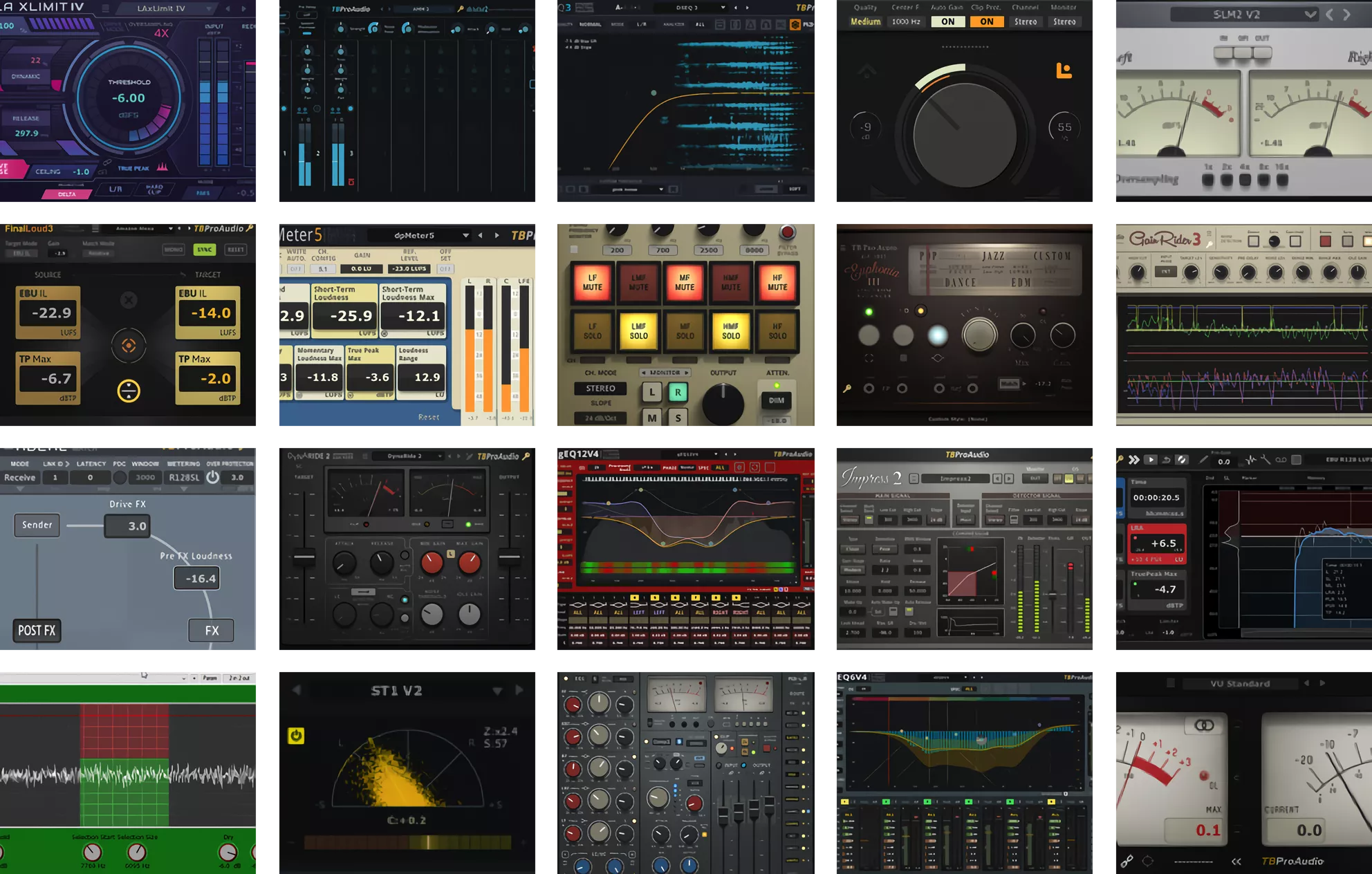Select the EDM style in Euphonia
This screenshot has width=1372, height=874.
tap(1021, 282)
